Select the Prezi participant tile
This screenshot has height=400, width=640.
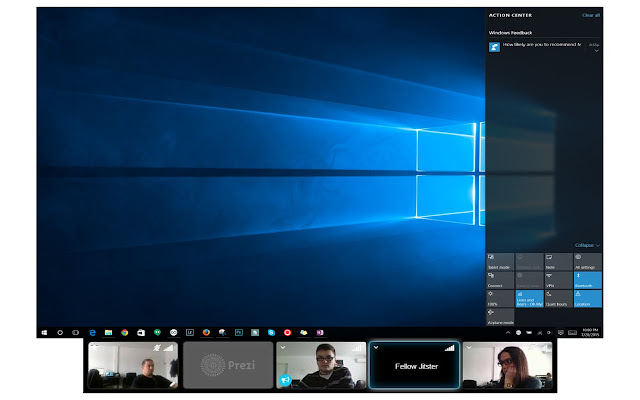(228, 365)
